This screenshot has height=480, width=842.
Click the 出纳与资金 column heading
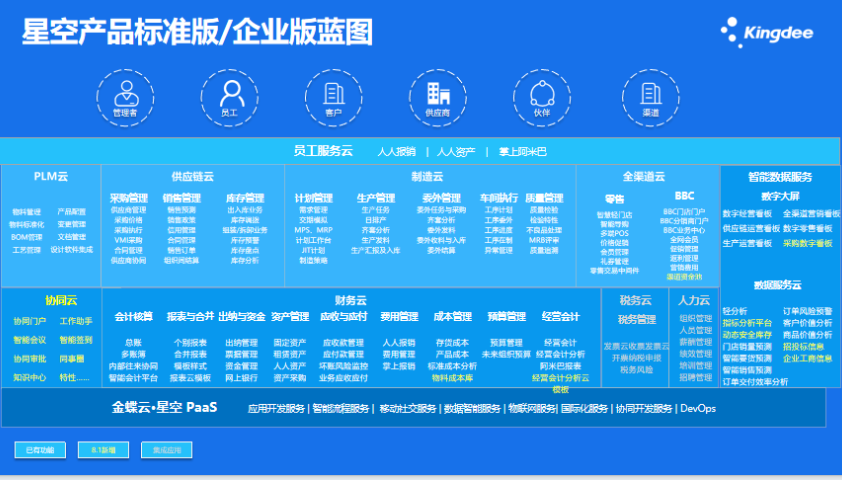click(x=242, y=316)
